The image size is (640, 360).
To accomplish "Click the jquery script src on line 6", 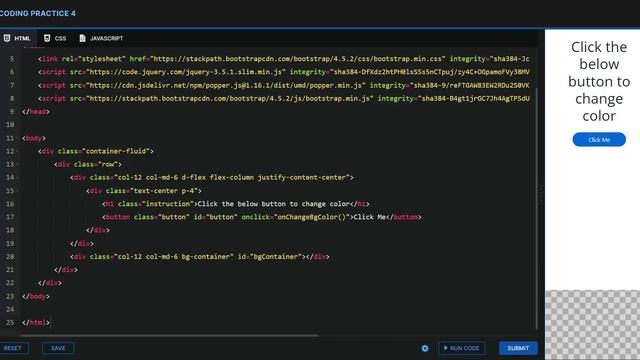I will tap(186, 72).
